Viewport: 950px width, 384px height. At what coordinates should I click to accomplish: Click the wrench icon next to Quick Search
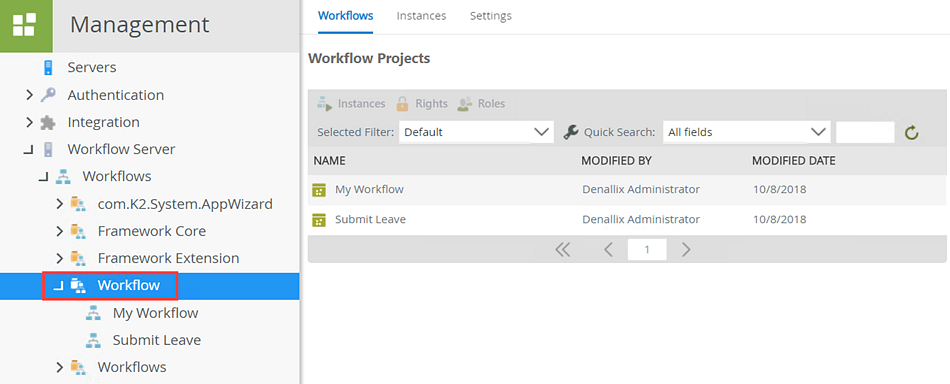570,132
